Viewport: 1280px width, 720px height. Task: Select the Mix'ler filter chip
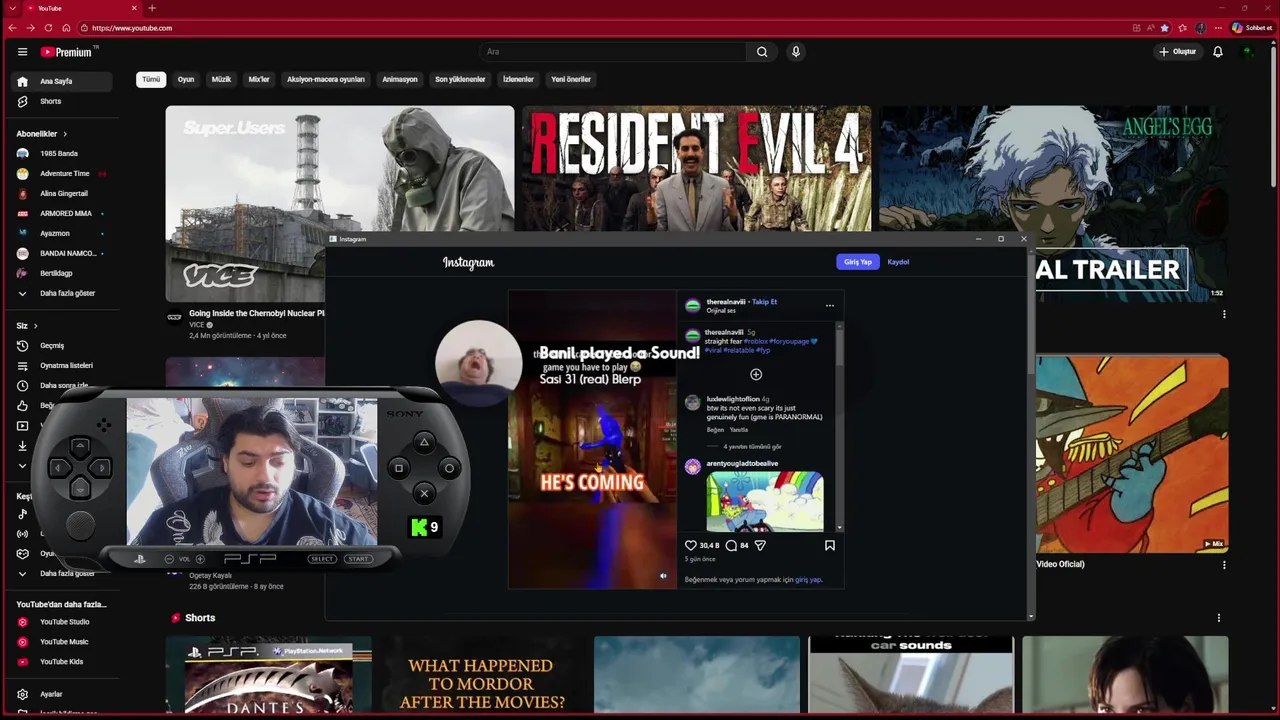259,79
